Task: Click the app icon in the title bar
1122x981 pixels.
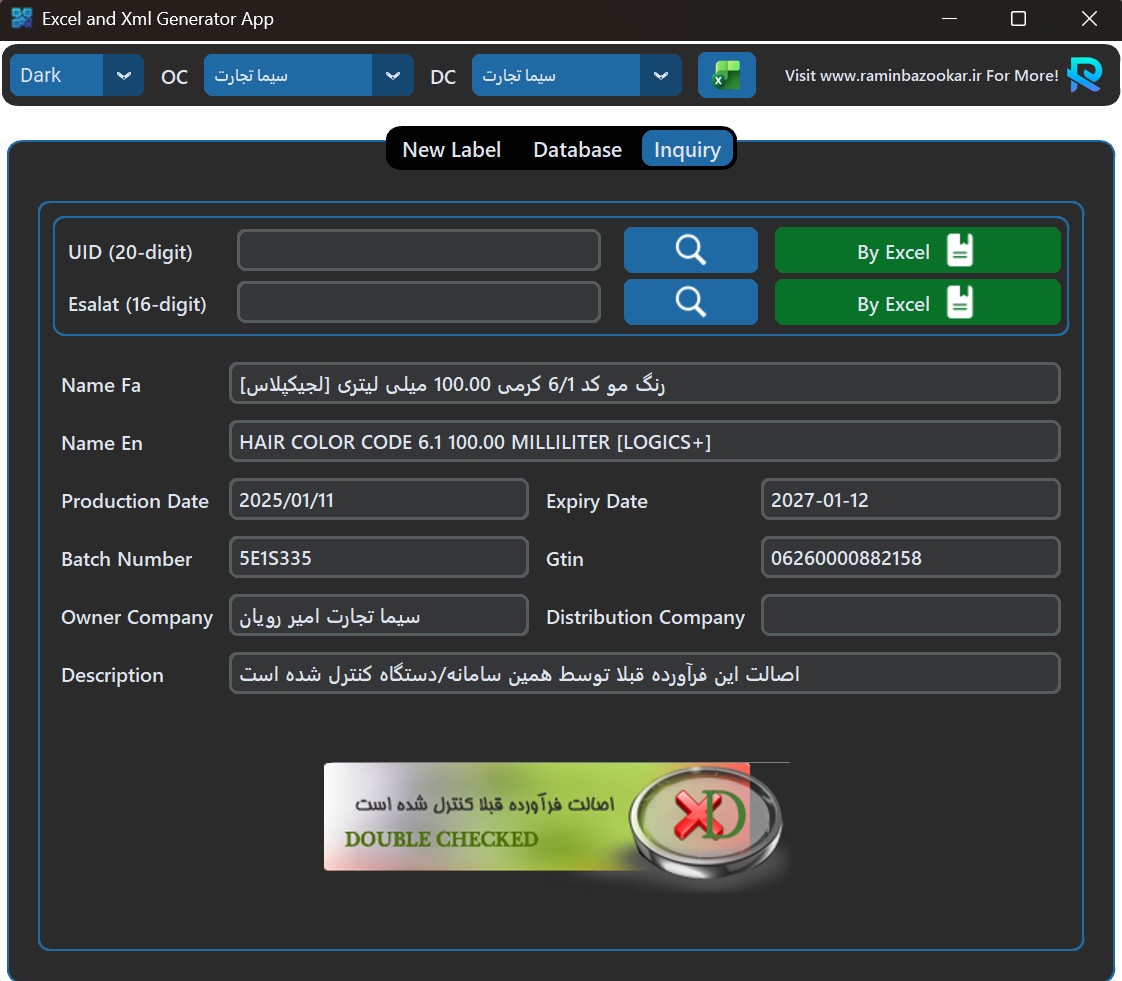Action: pyautogui.click(x=22, y=18)
